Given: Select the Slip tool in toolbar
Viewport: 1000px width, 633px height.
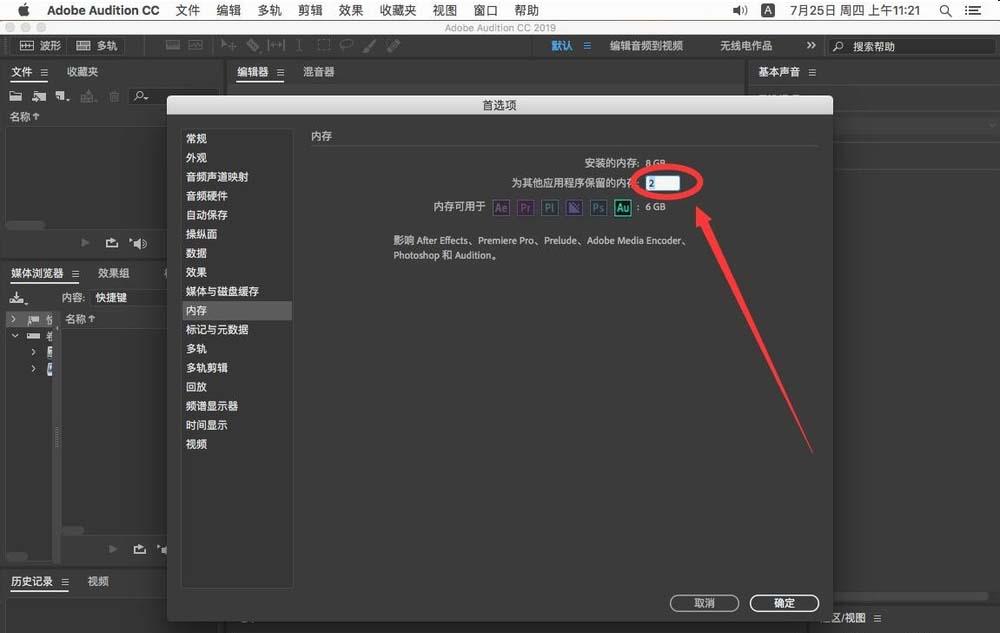Looking at the screenshot, I should coord(276,45).
